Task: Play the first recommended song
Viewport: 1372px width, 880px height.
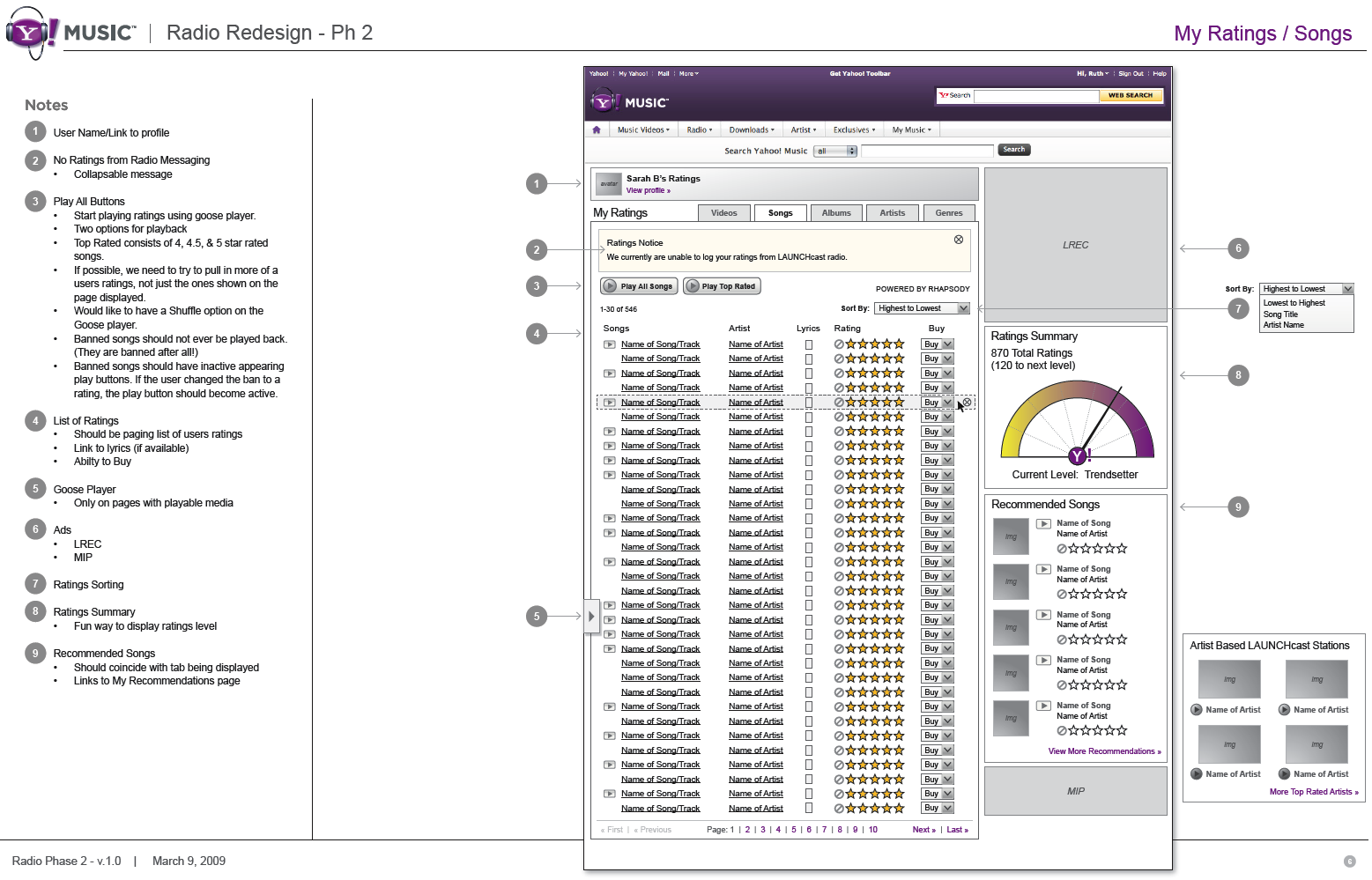Action: (1043, 524)
